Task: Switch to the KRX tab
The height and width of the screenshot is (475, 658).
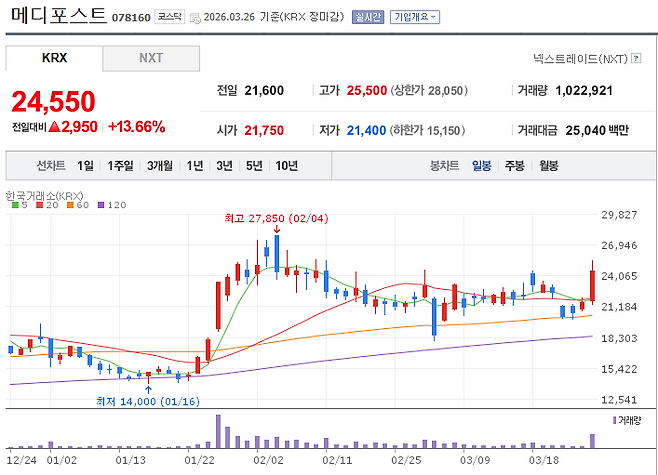Action: (x=54, y=58)
